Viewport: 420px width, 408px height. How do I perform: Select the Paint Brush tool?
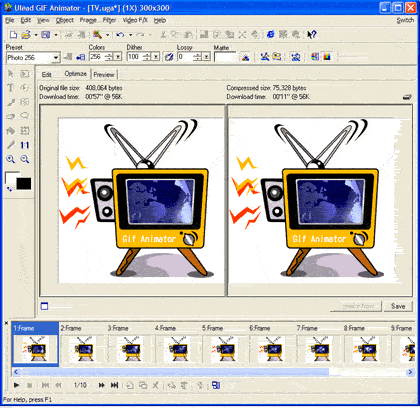(x=11, y=102)
